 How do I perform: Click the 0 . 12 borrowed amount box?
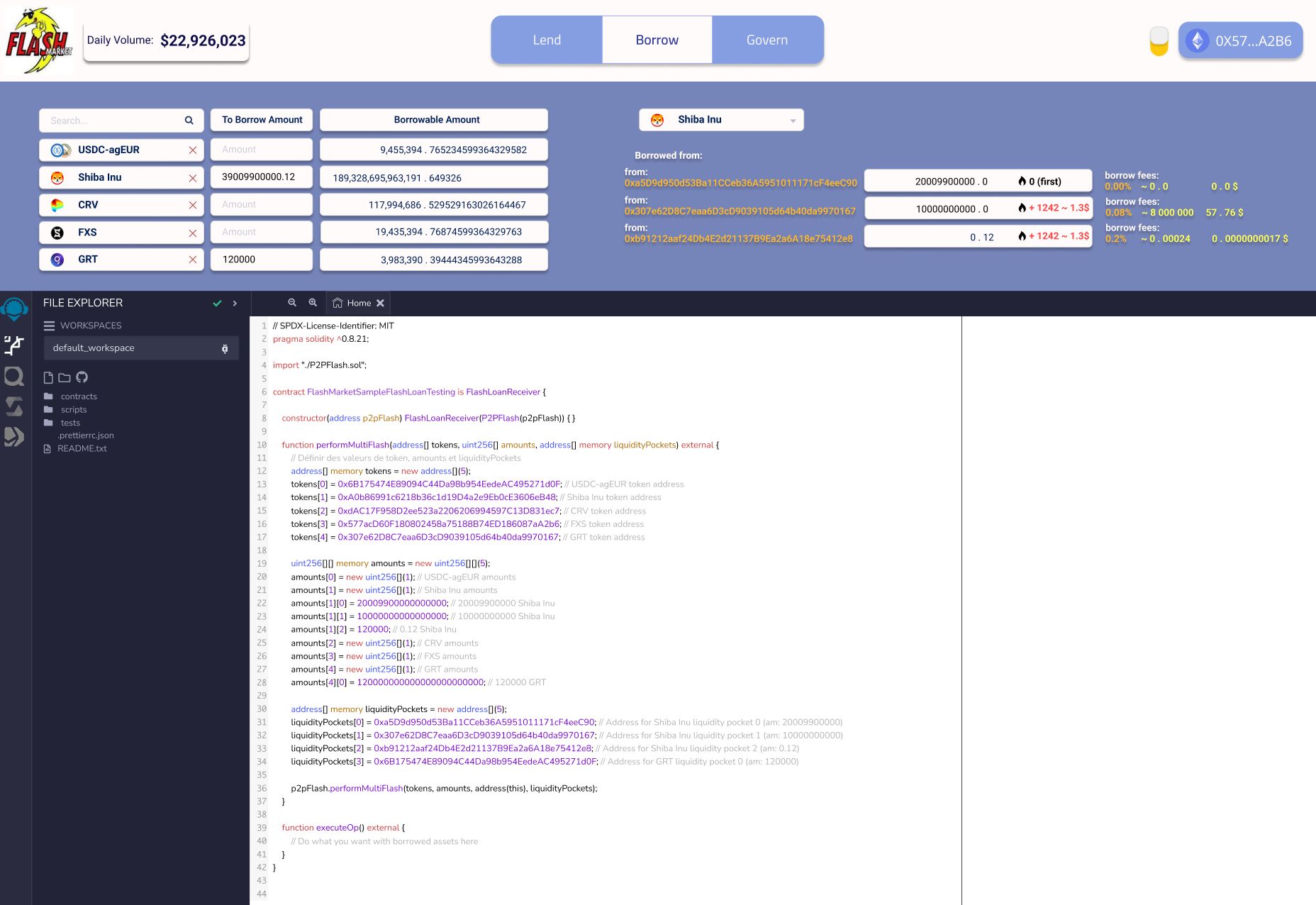(x=978, y=237)
